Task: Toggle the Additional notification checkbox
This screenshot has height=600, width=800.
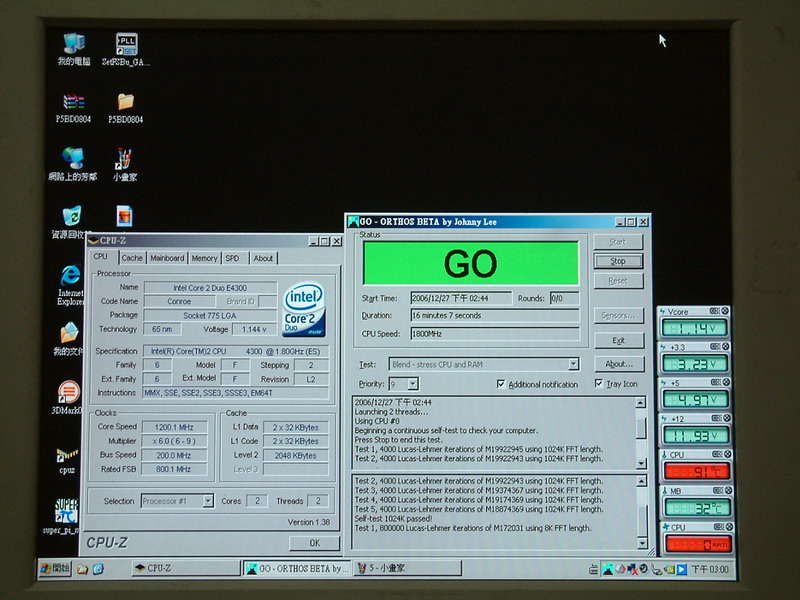Action: click(x=501, y=384)
